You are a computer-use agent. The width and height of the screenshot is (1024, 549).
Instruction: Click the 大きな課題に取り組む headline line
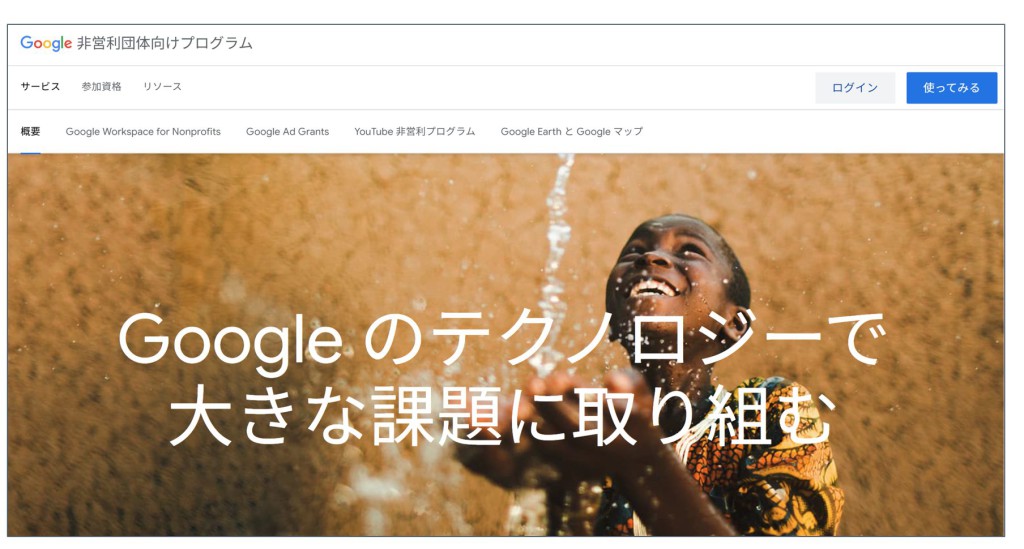tap(502, 416)
